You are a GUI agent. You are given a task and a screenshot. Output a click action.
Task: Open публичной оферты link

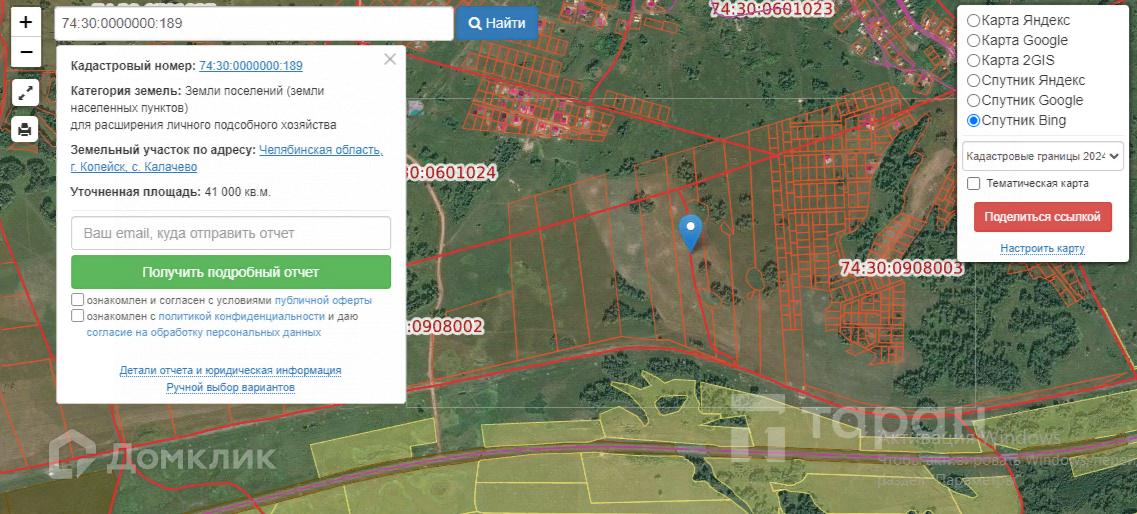coord(323,300)
